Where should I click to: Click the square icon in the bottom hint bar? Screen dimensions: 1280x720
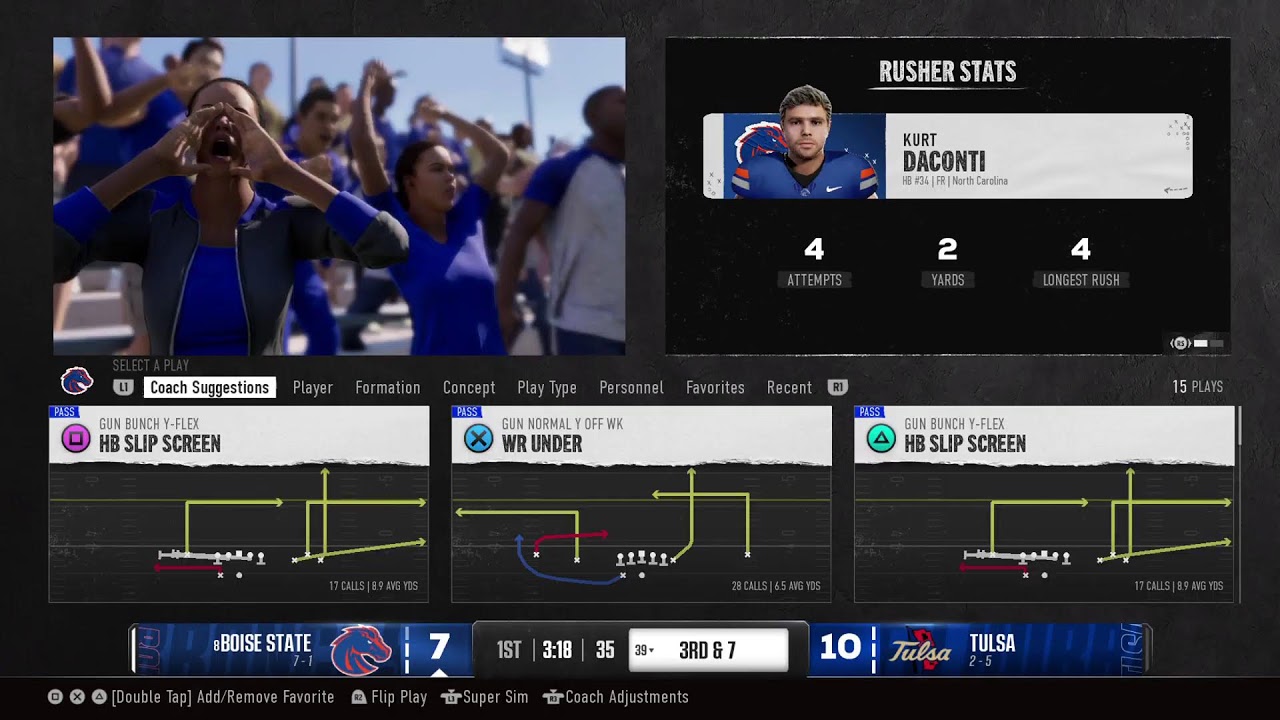tap(56, 697)
